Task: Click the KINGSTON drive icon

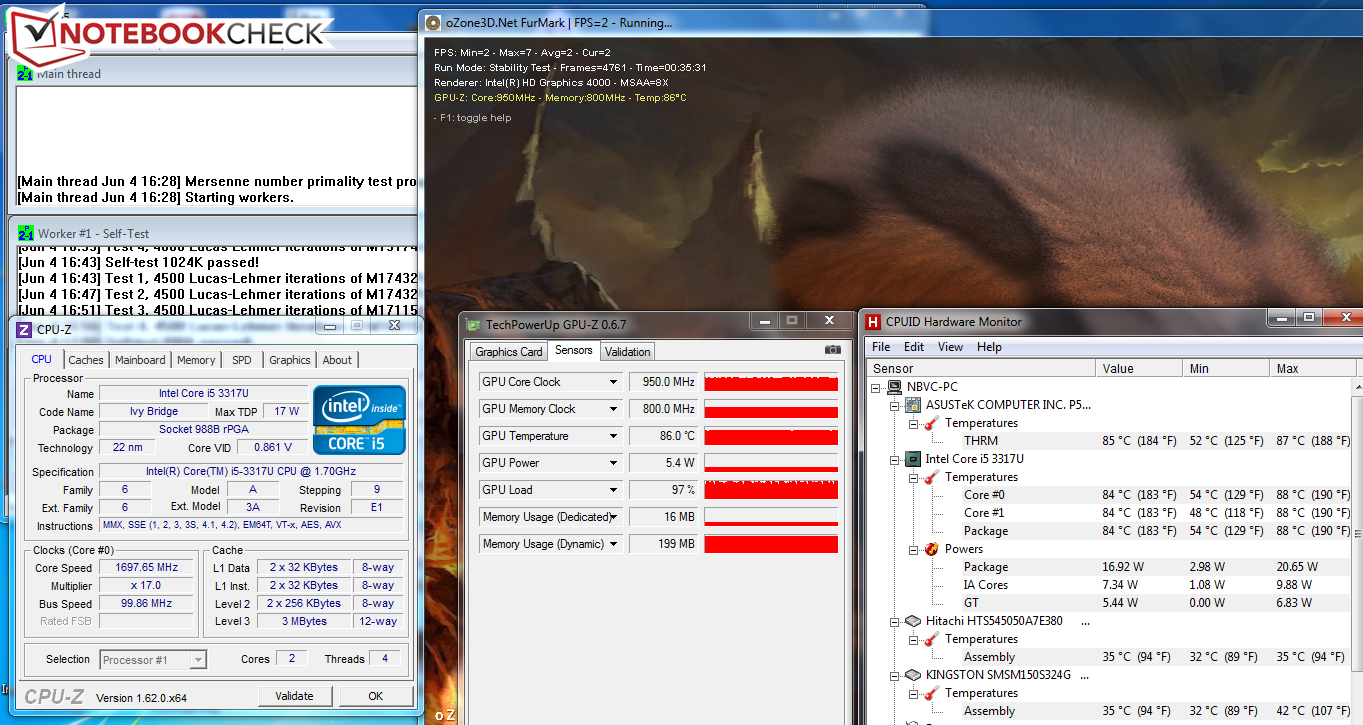Action: (x=913, y=675)
